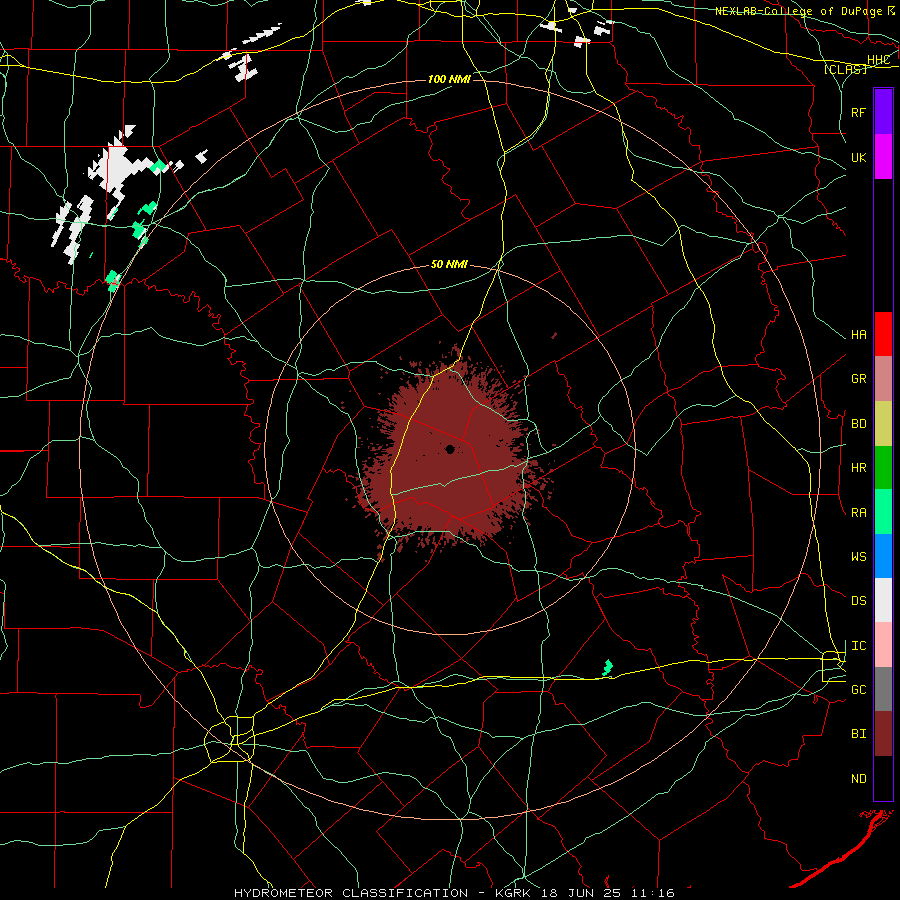
Task: Click the red HA legend color swatch
Action: tap(883, 334)
